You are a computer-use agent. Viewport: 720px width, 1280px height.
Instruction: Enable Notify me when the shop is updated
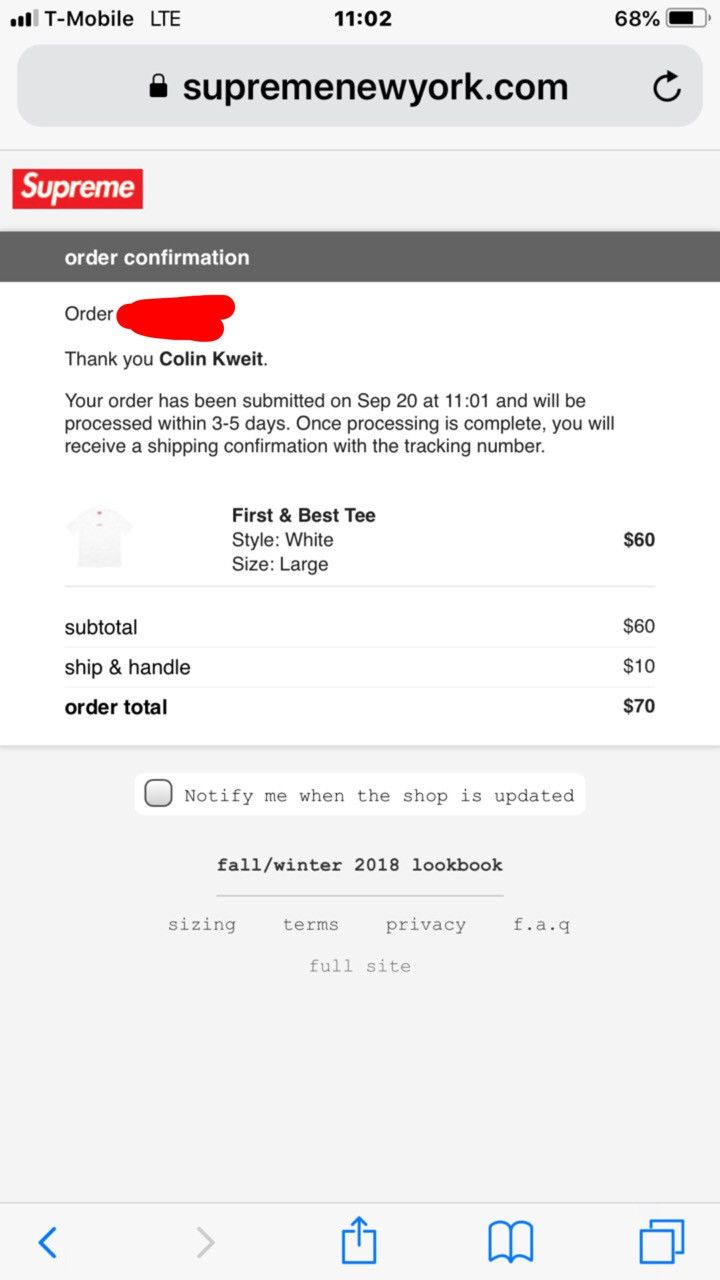pos(157,793)
